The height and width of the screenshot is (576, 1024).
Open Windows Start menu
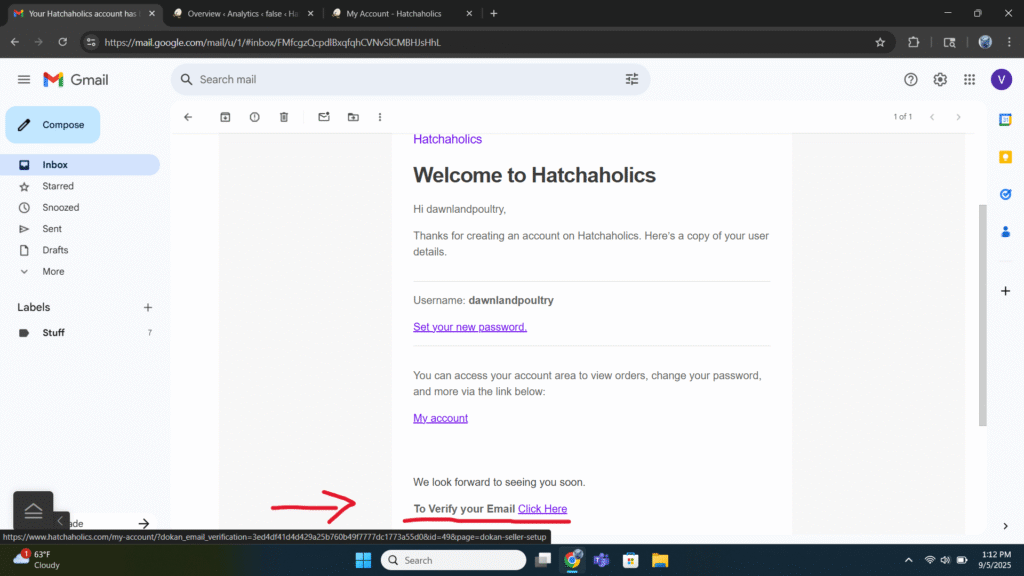point(363,560)
